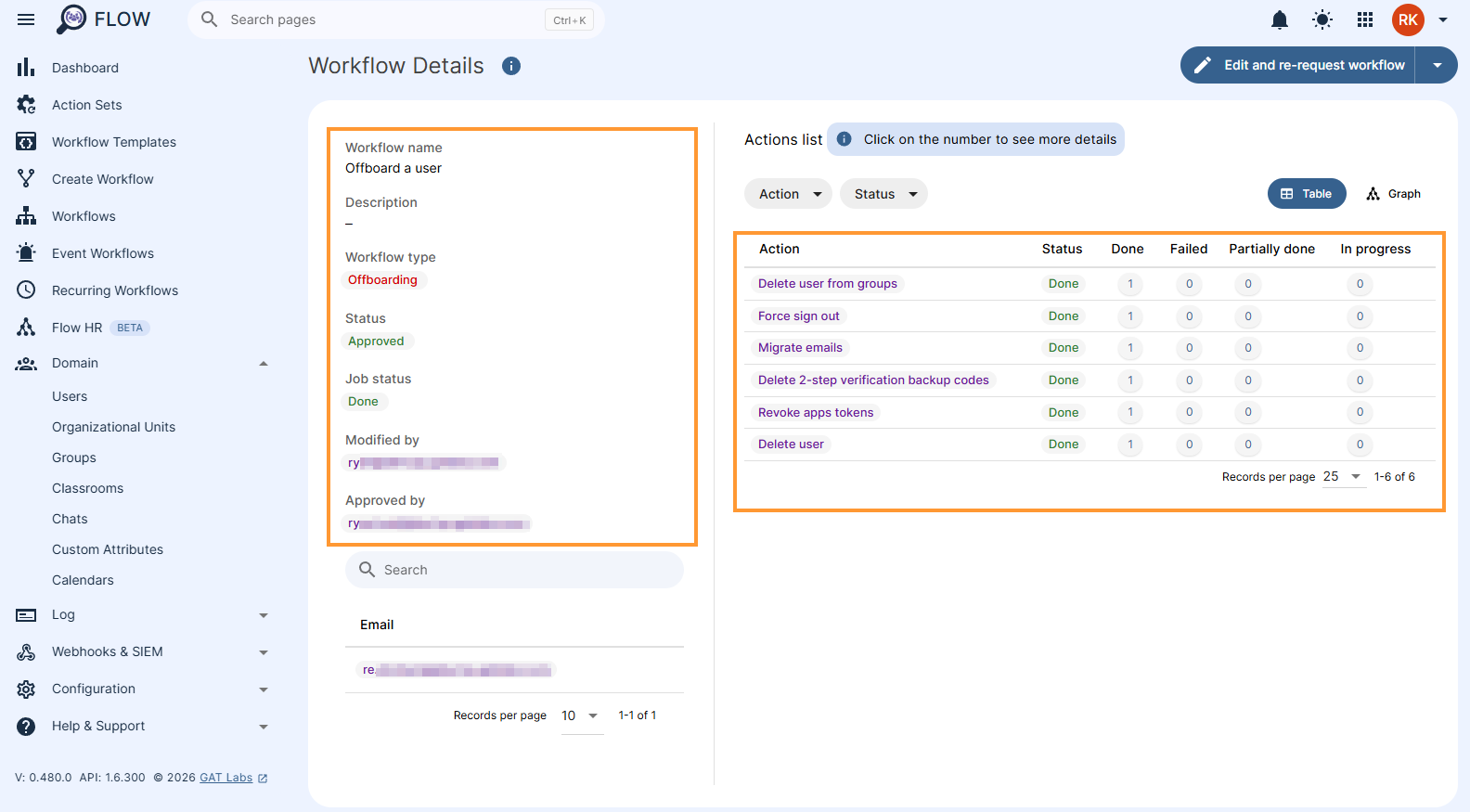
Task: Click the search magnifier in email search
Action: coord(367,570)
